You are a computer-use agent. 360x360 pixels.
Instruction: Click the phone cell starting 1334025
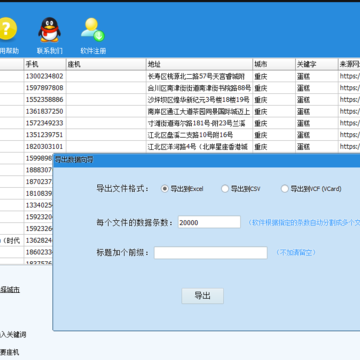tap(38, 205)
